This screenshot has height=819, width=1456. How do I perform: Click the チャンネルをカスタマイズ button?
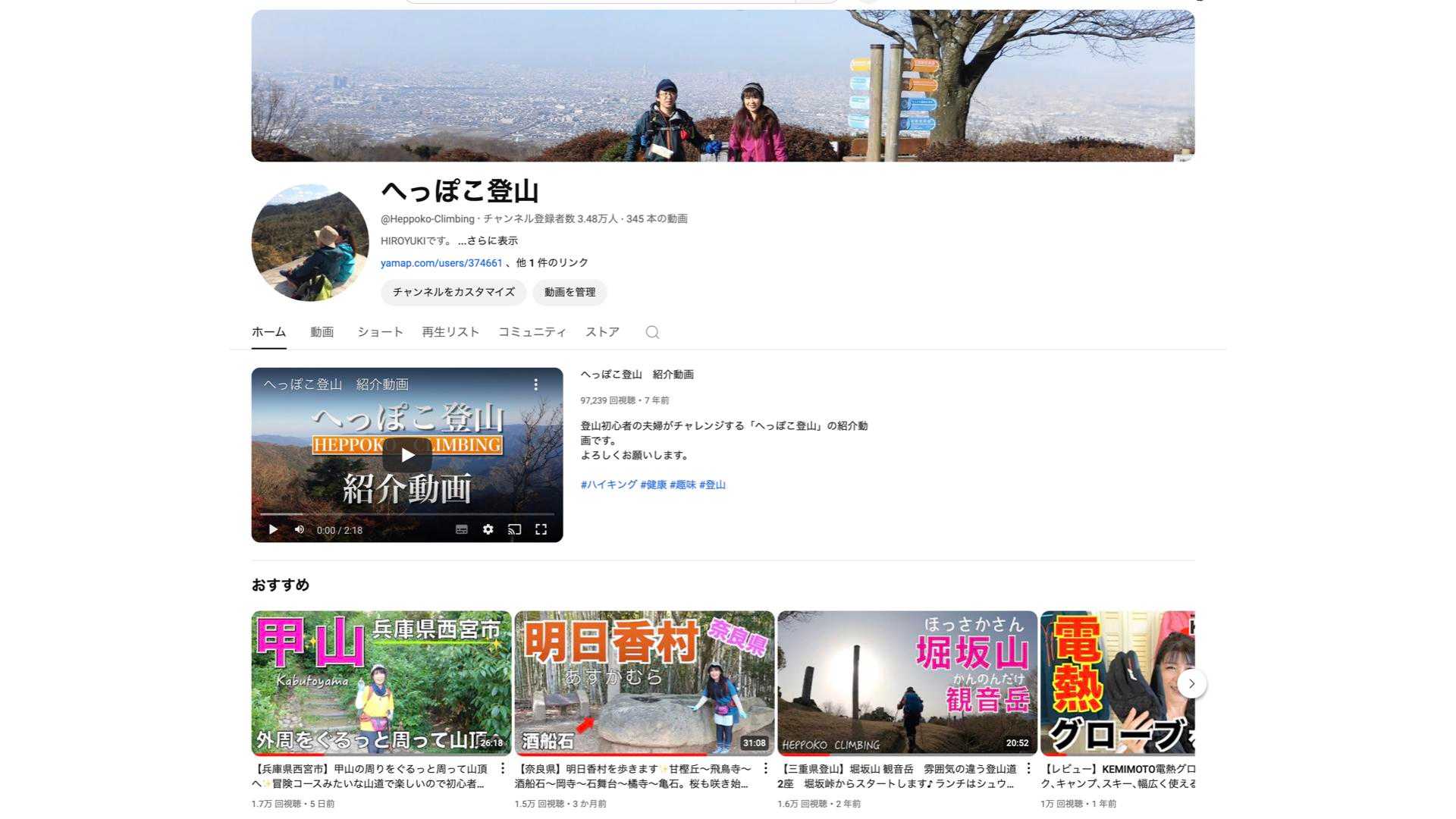click(453, 292)
